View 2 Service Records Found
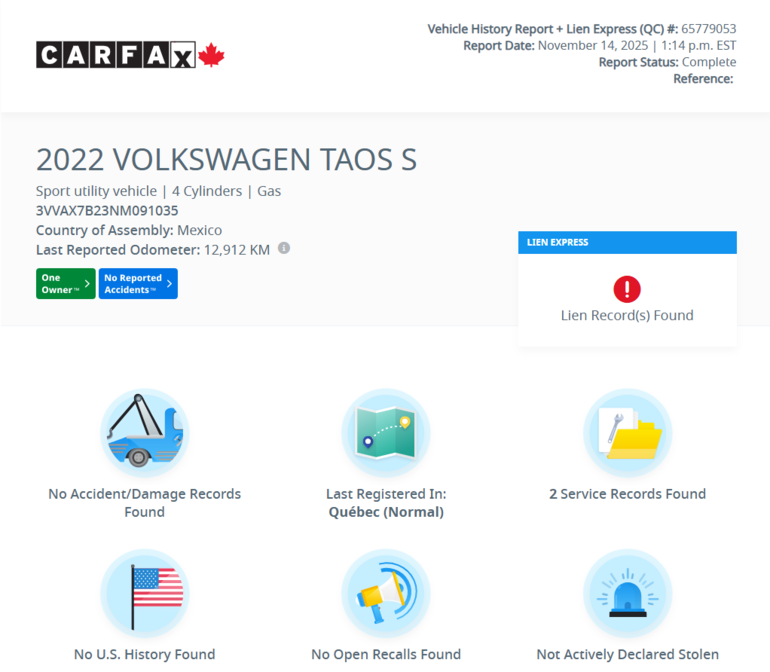The height and width of the screenshot is (672, 770). tap(627, 494)
